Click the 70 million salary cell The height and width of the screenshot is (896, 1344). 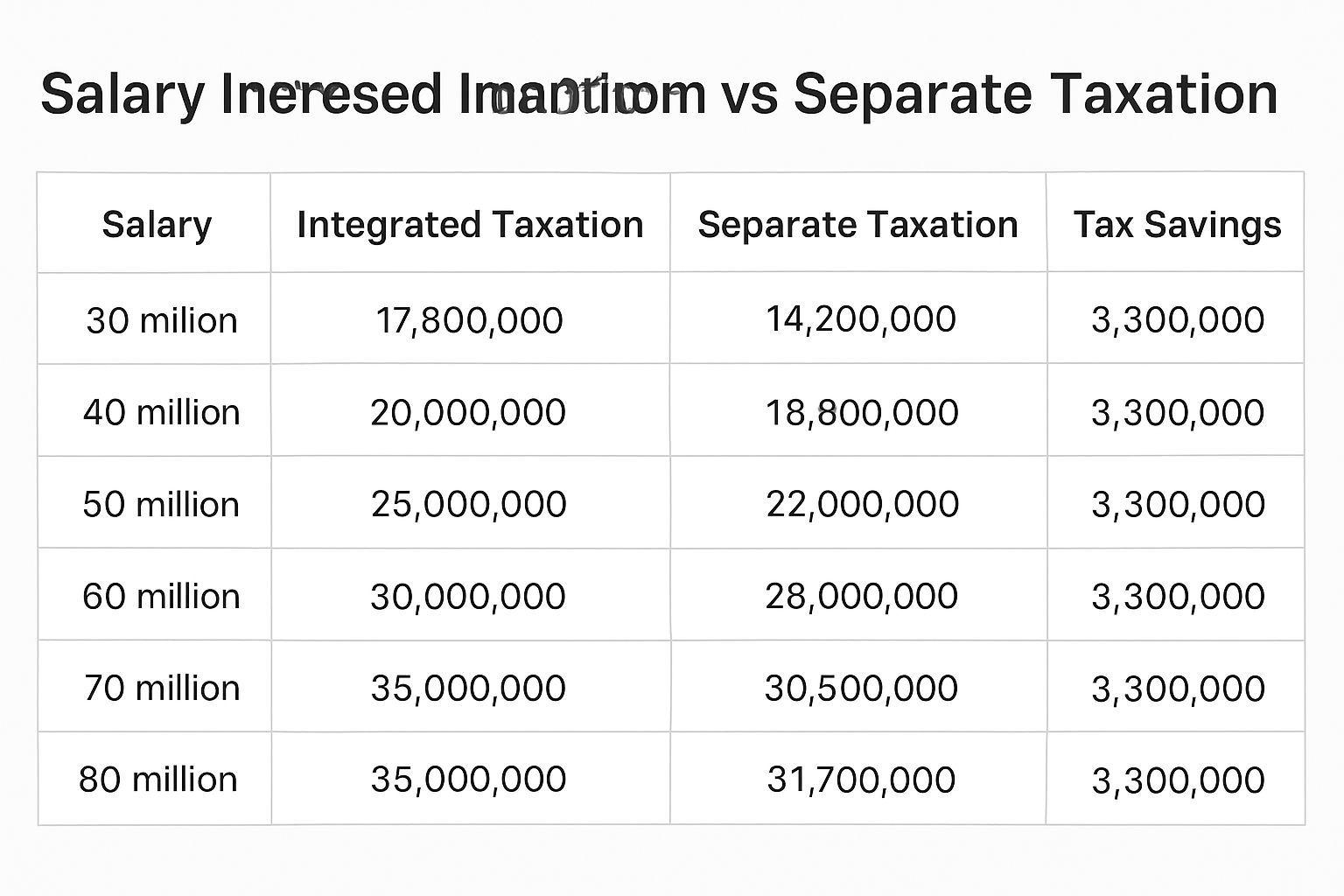[x=162, y=688]
